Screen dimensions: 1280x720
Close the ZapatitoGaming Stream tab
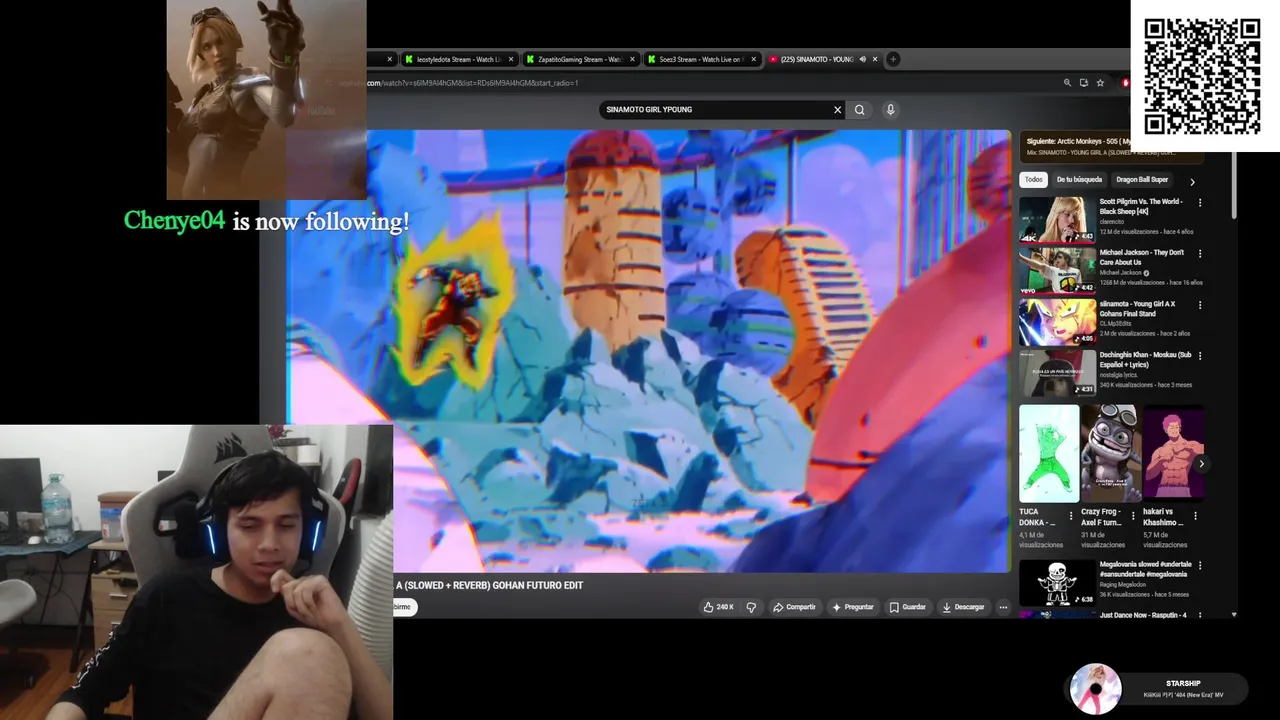click(x=631, y=59)
